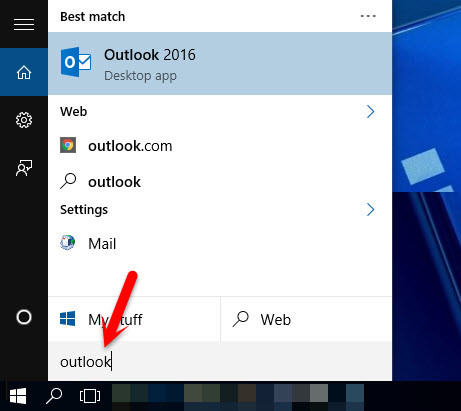Open the three-dots more options menu

pyautogui.click(x=368, y=16)
